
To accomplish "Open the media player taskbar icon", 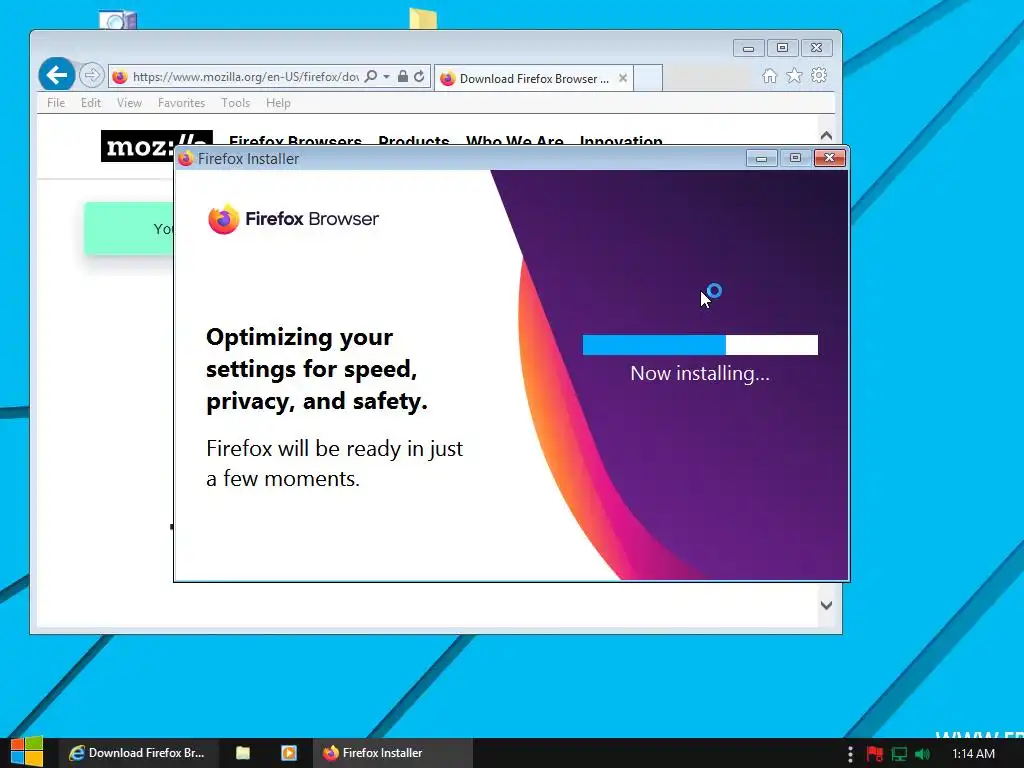I will pyautogui.click(x=289, y=753).
